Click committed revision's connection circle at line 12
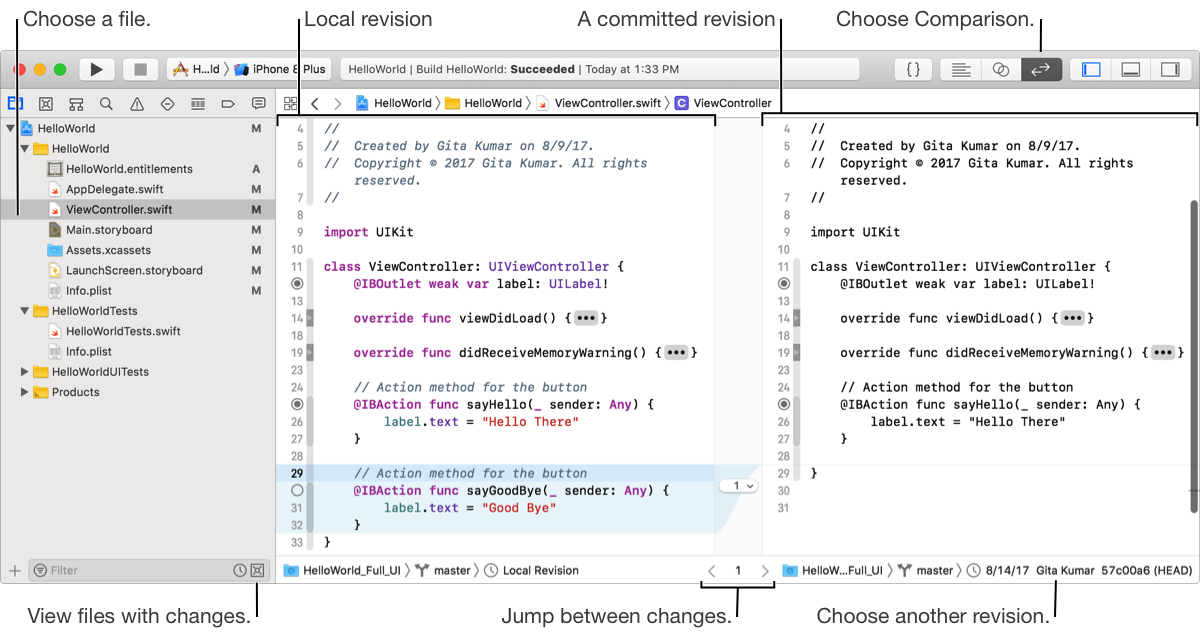This screenshot has width=1202, height=634. pyautogui.click(x=784, y=284)
